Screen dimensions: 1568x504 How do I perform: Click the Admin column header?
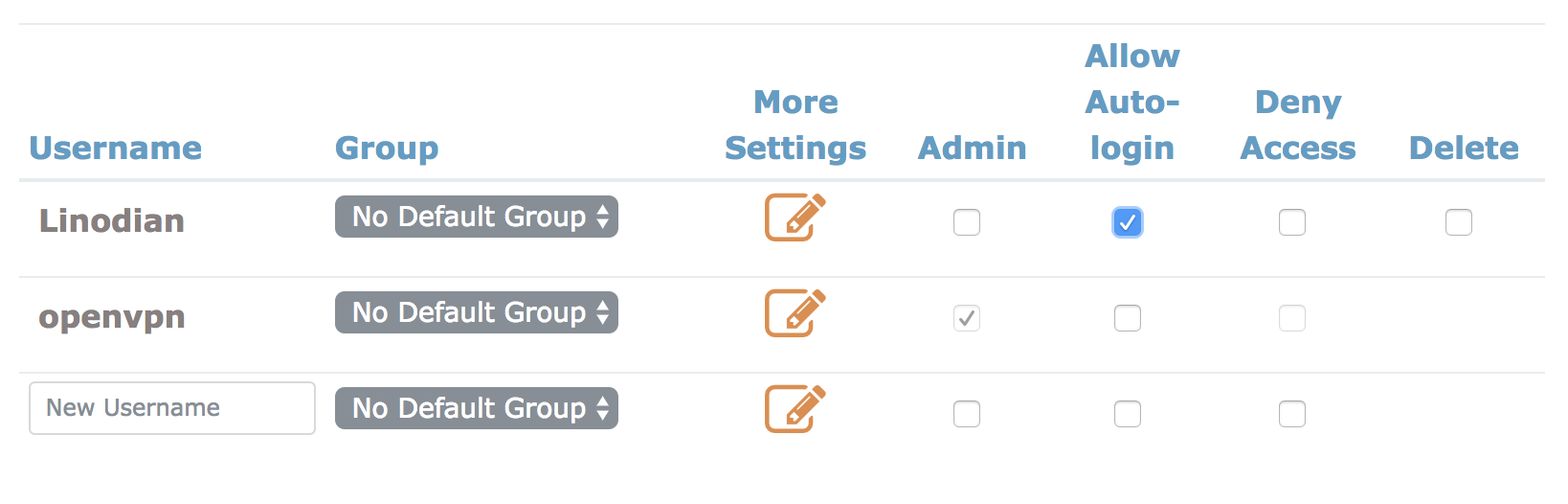pyautogui.click(x=972, y=149)
